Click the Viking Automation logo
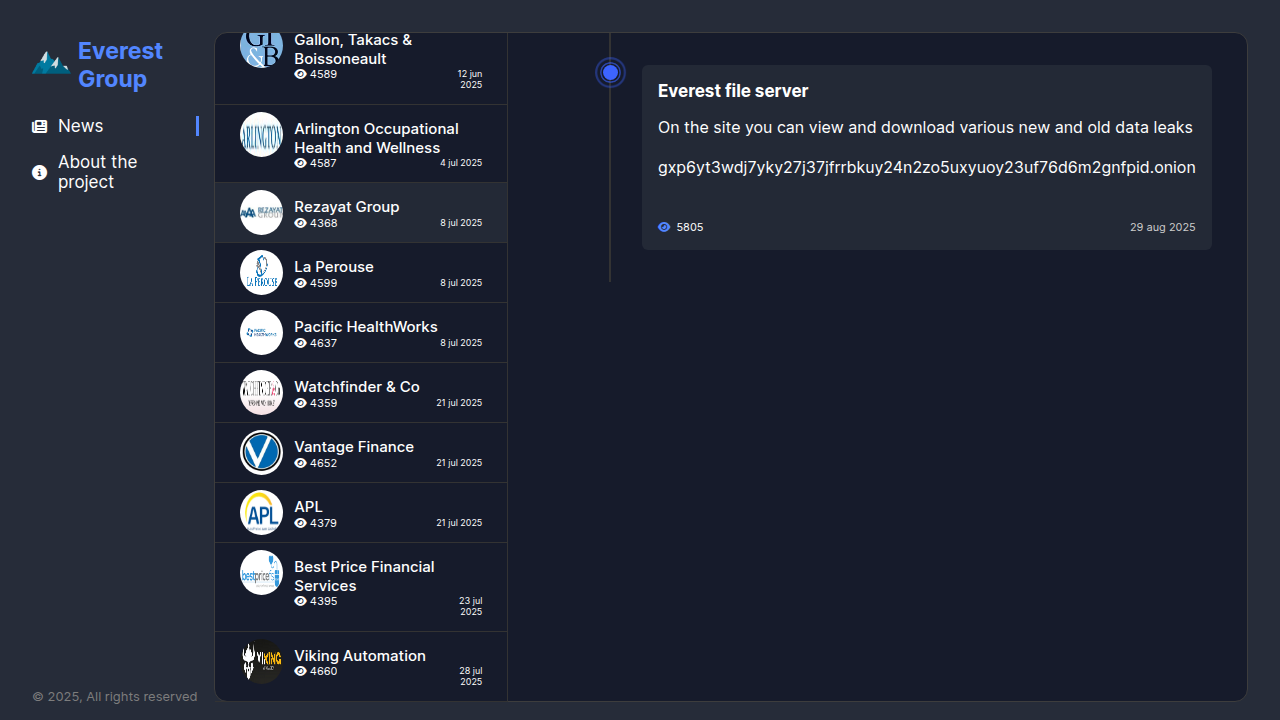1280x720 pixels. pos(262,662)
